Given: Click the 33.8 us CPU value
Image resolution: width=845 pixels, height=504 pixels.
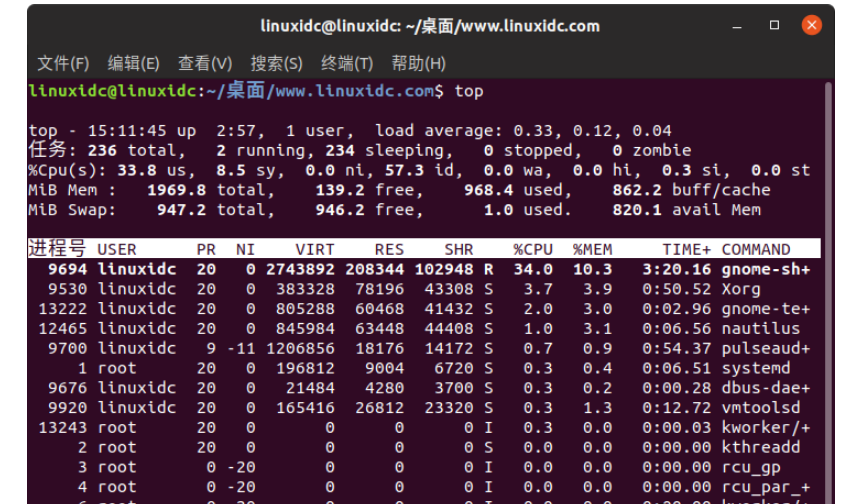Looking at the screenshot, I should [137, 170].
